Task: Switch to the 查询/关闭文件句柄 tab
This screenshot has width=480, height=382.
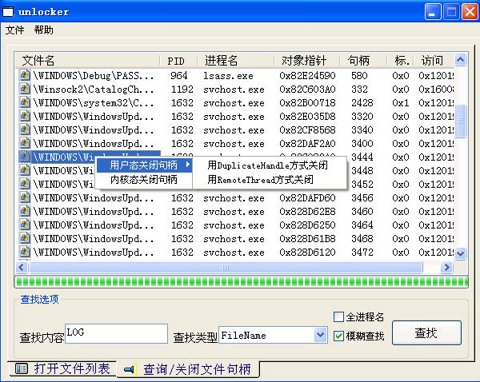Action: 188,369
